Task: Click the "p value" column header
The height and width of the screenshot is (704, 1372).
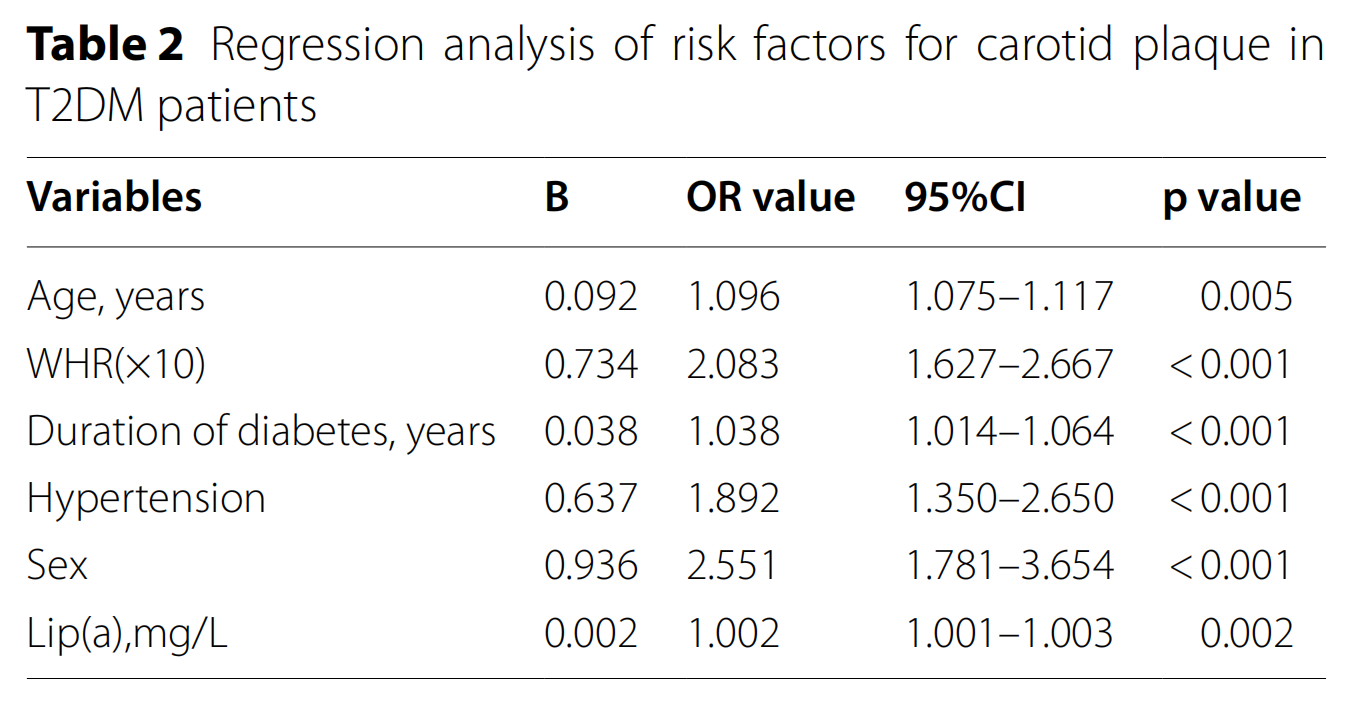Action: click(1231, 198)
